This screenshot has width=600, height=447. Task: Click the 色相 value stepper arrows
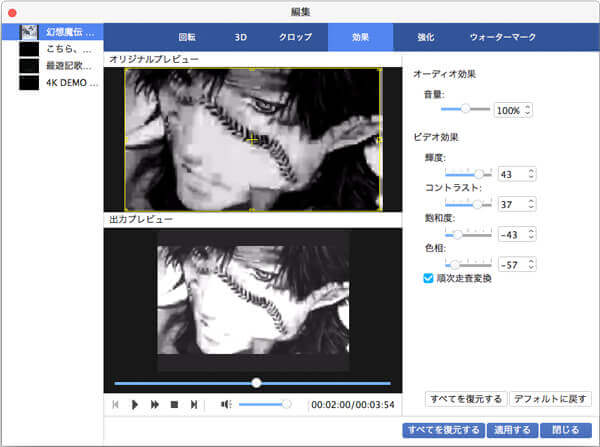click(530, 264)
